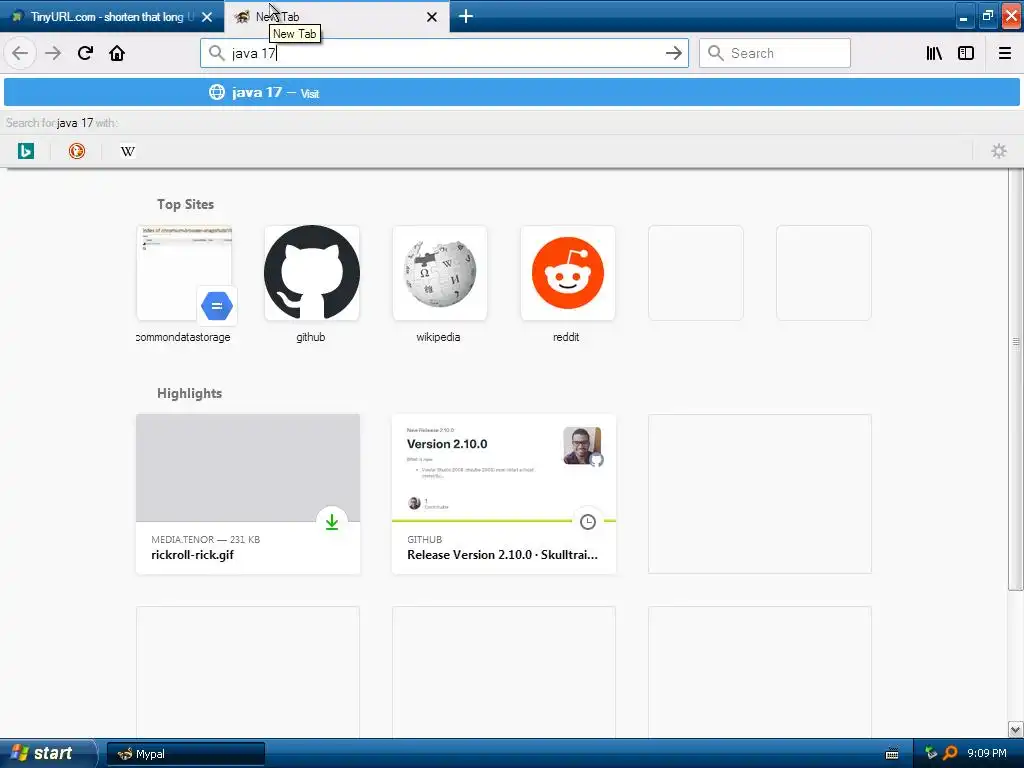
Task: Open the home page button
Action: pos(117,53)
